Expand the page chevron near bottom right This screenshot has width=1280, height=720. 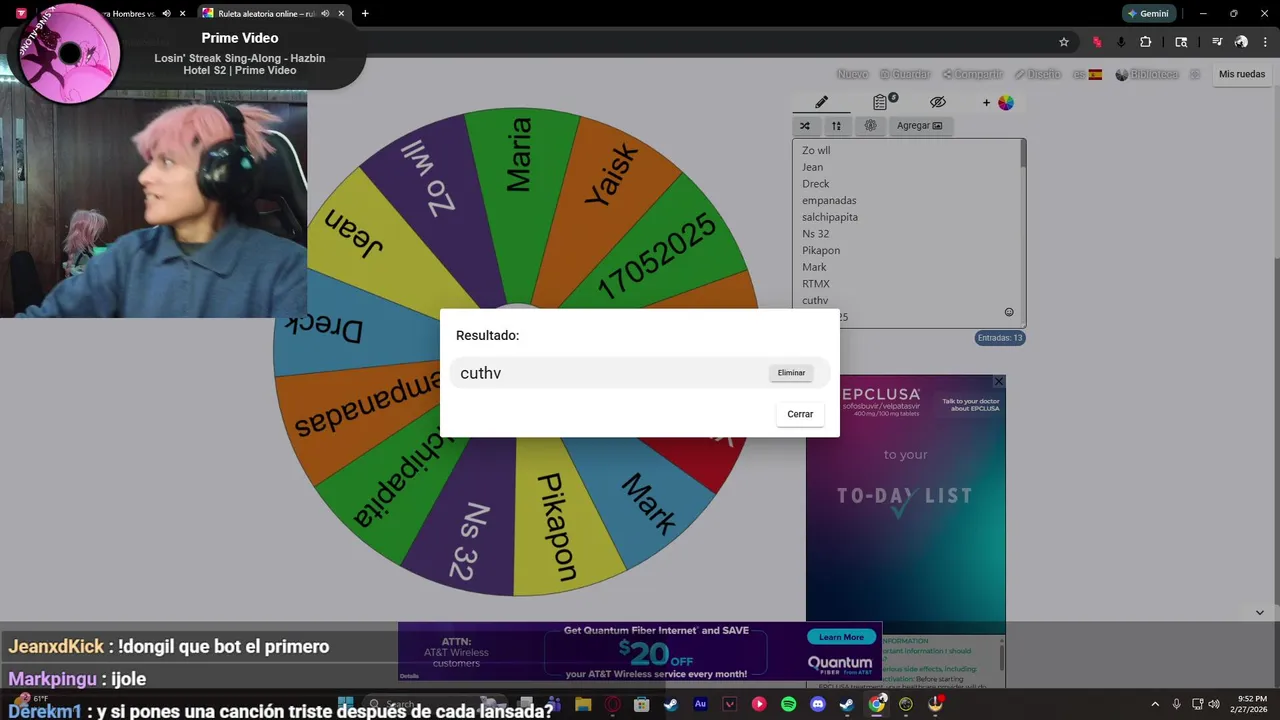point(1260,612)
